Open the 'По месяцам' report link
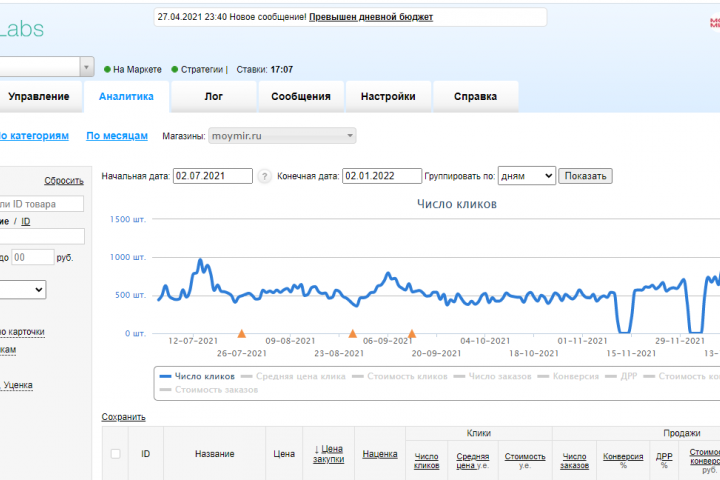The height and width of the screenshot is (480, 720). point(117,136)
